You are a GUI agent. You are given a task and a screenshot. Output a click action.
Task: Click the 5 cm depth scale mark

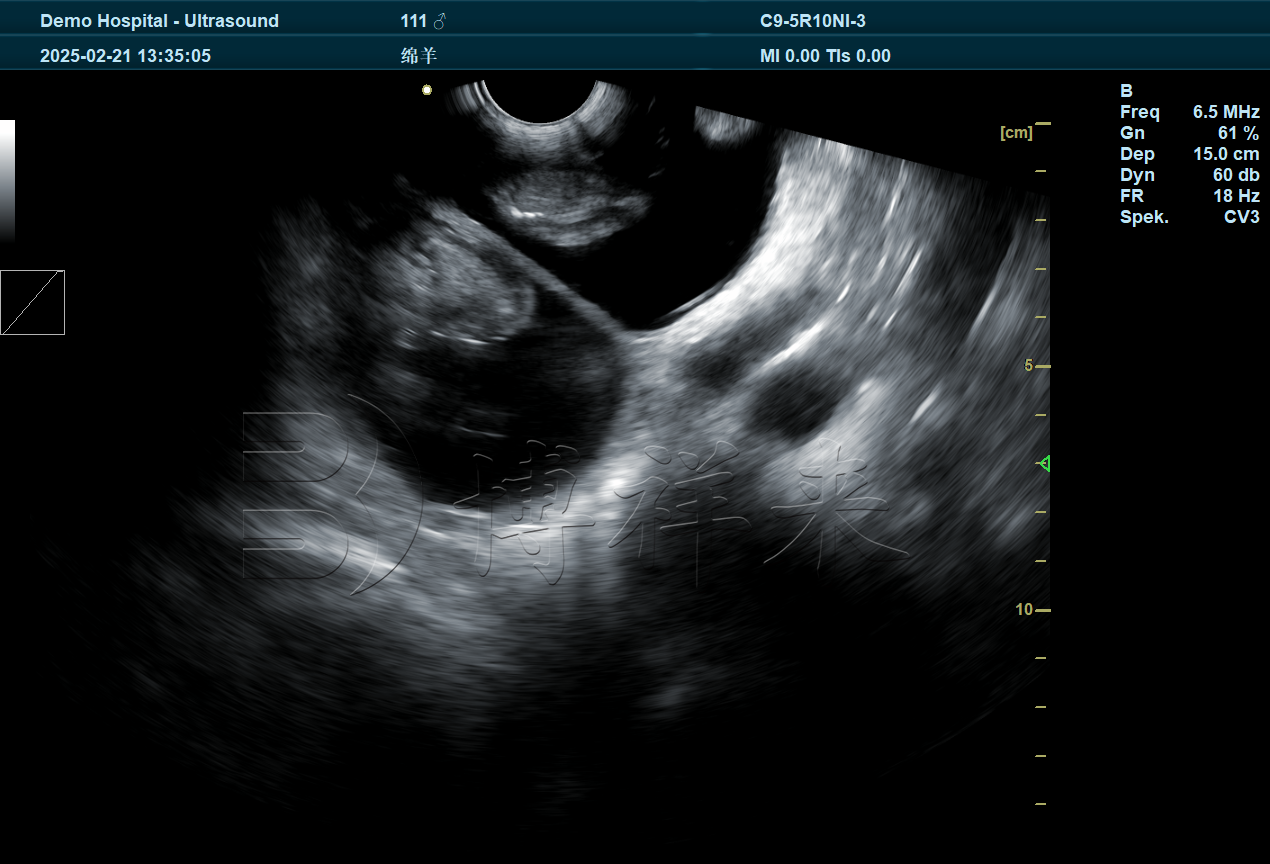click(1029, 366)
